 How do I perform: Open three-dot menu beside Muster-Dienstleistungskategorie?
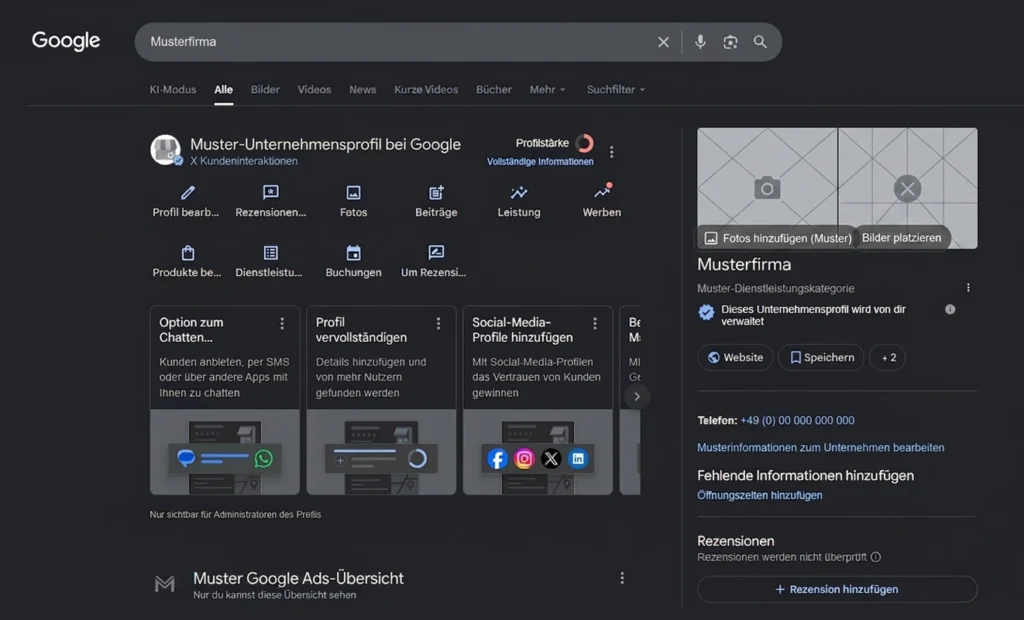[968, 287]
